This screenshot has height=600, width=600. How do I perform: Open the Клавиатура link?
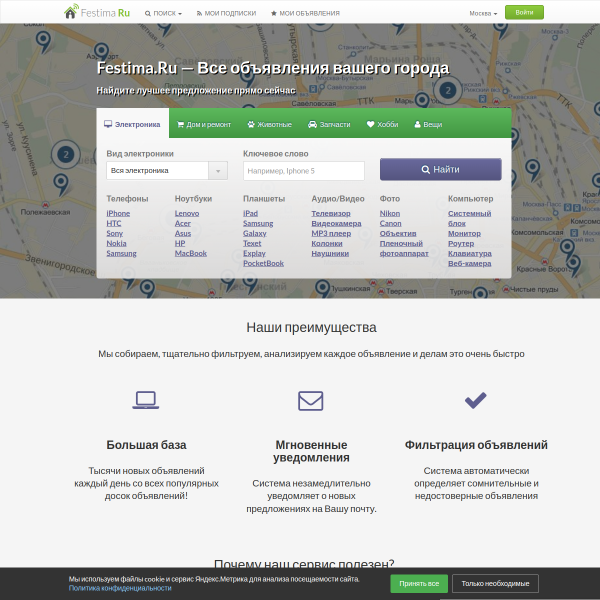point(470,253)
